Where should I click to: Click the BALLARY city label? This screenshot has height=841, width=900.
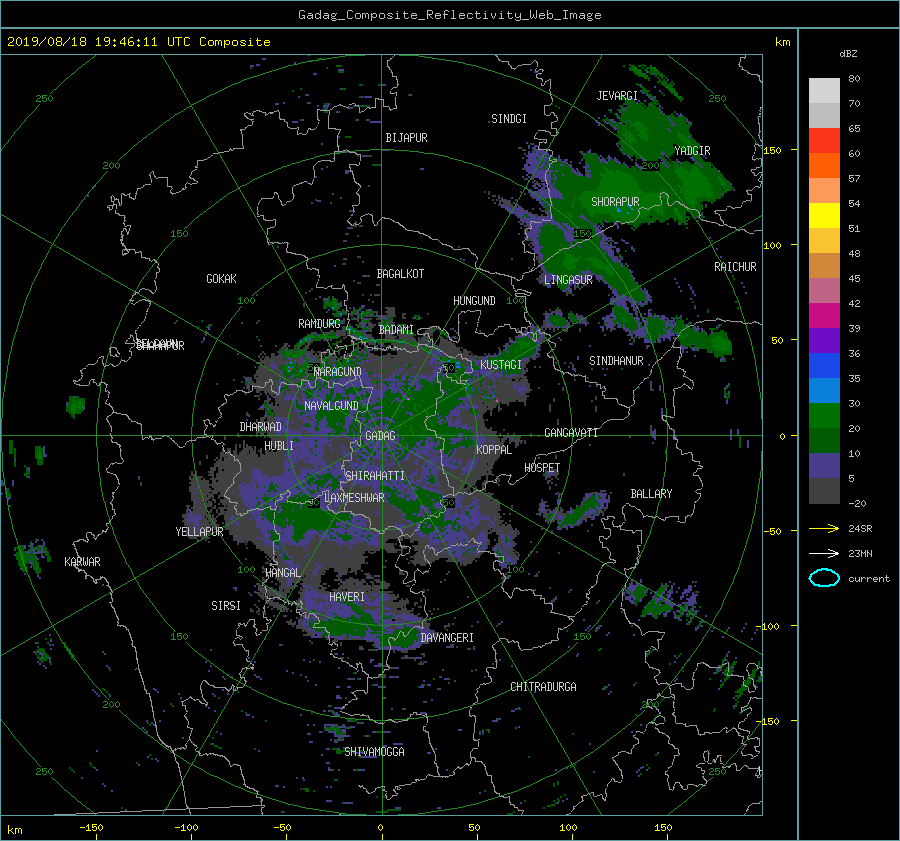coord(651,494)
